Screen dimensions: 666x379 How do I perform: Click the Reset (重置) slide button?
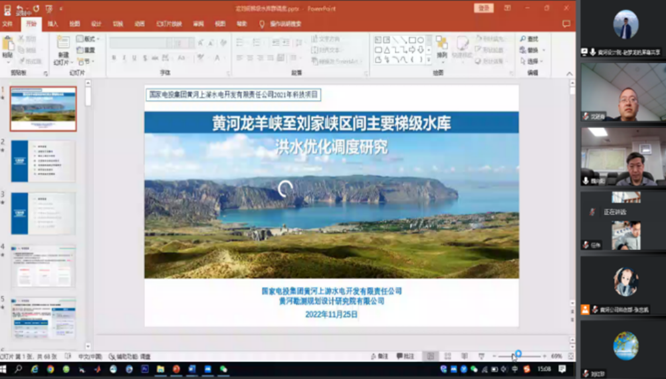tap(86, 50)
